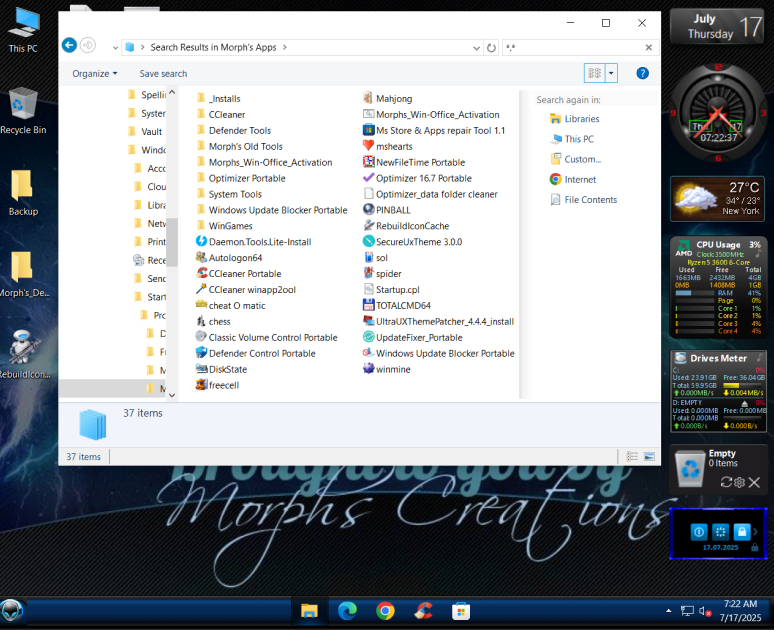Select Autologon64 item

(x=229, y=258)
